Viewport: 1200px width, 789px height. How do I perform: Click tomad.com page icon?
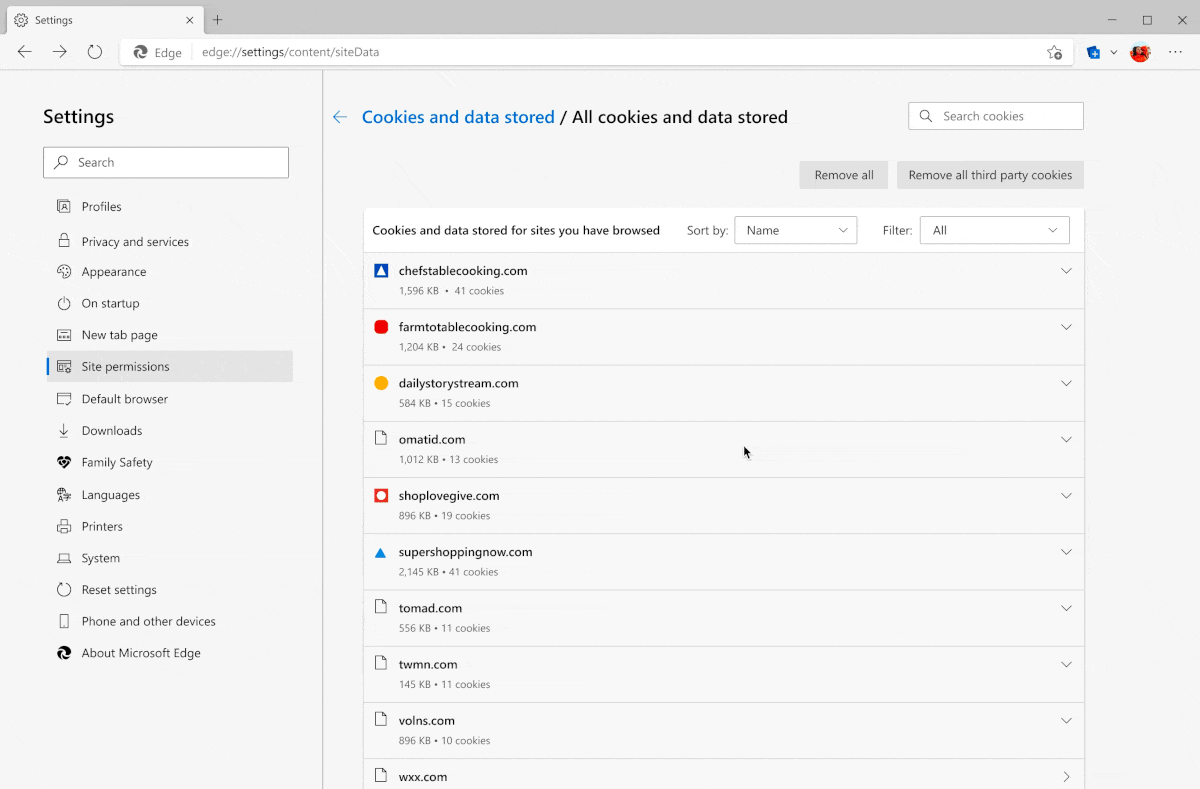pyautogui.click(x=380, y=607)
